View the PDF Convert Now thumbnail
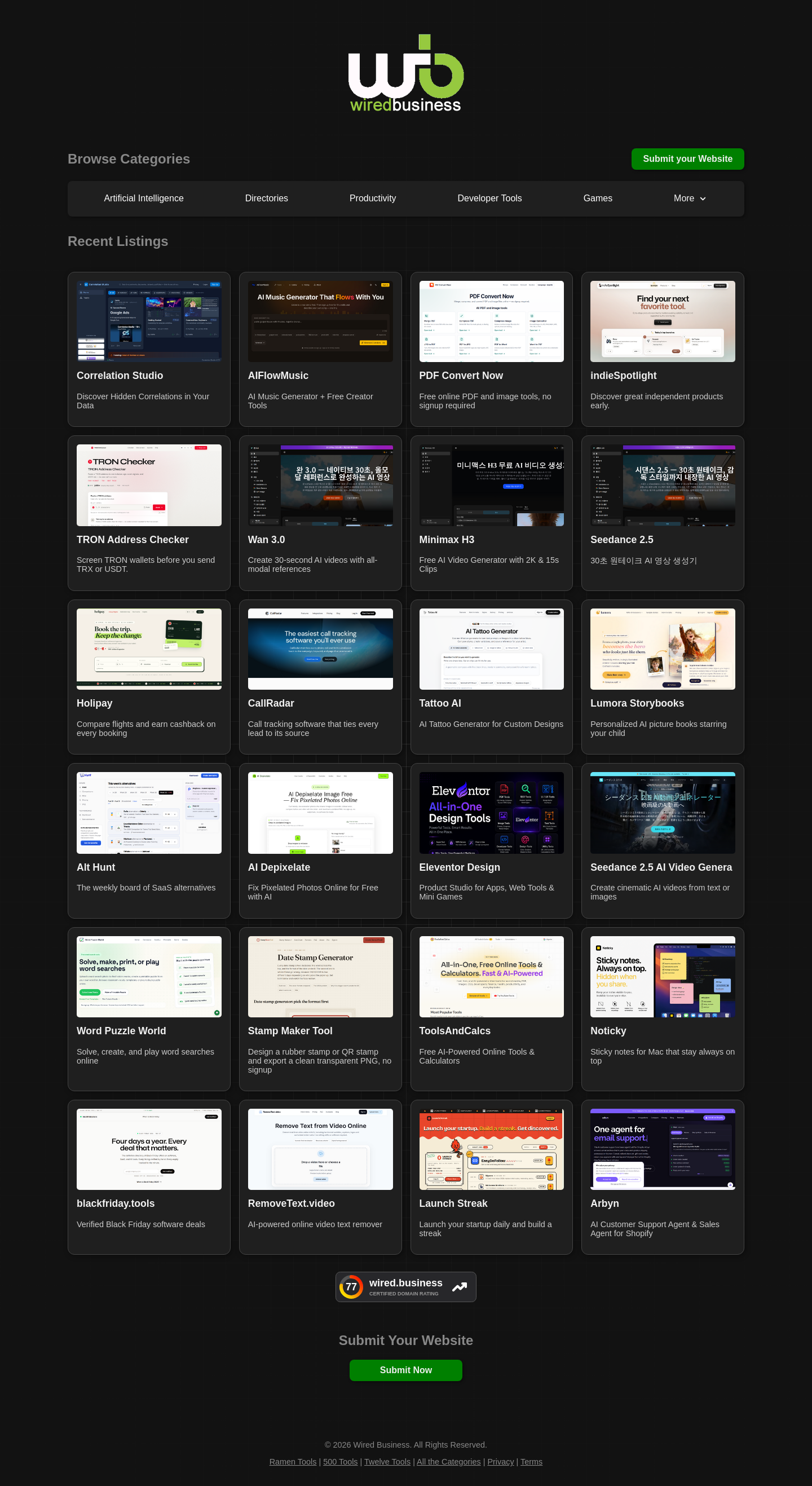The image size is (812, 1486). pyautogui.click(x=491, y=321)
